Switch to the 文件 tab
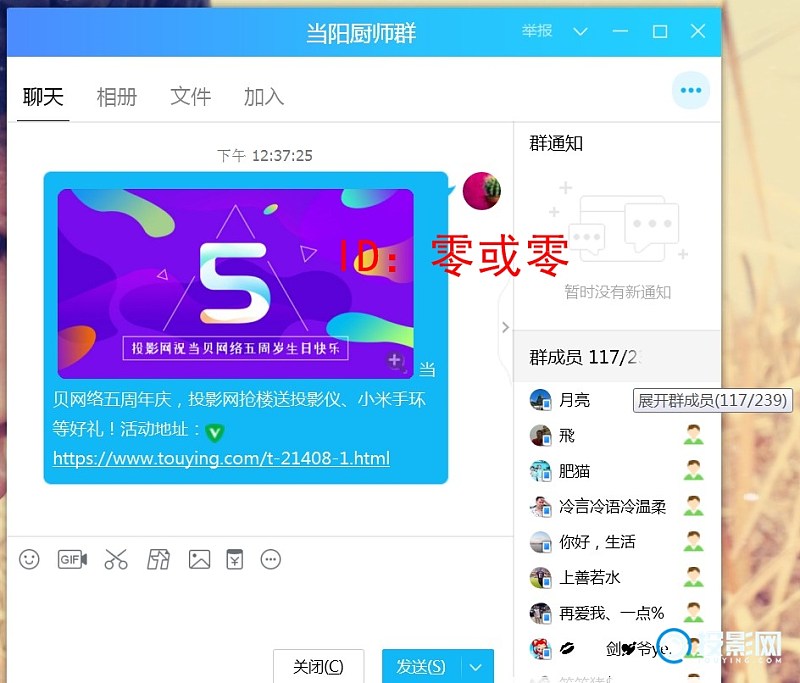The width and height of the screenshot is (800, 683). coord(190,97)
